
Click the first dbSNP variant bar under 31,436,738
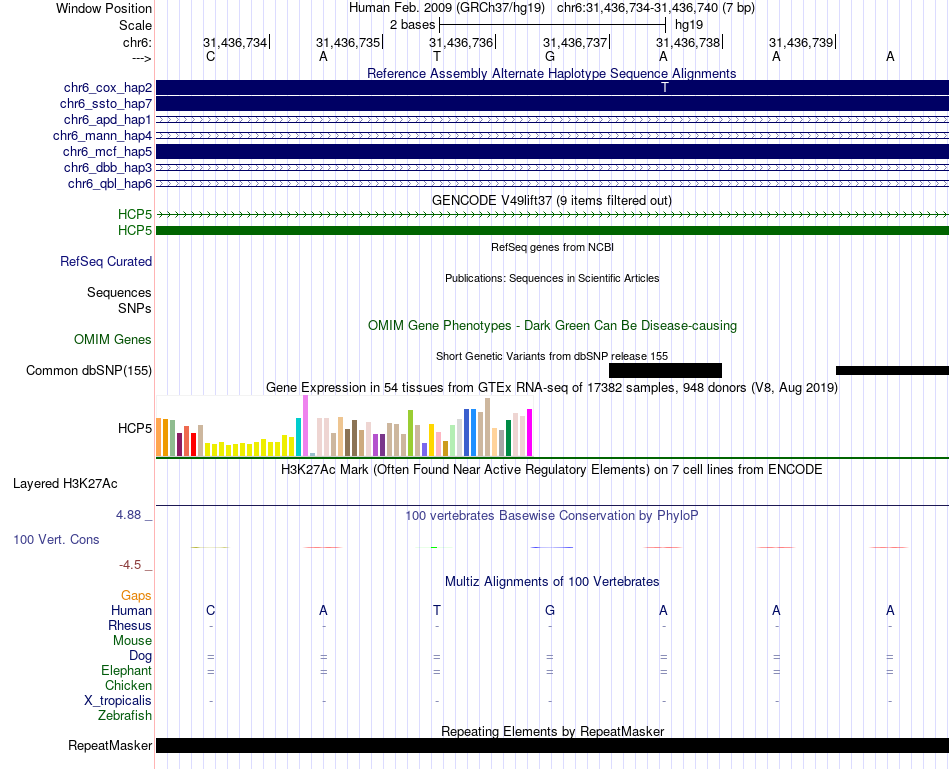pos(665,370)
